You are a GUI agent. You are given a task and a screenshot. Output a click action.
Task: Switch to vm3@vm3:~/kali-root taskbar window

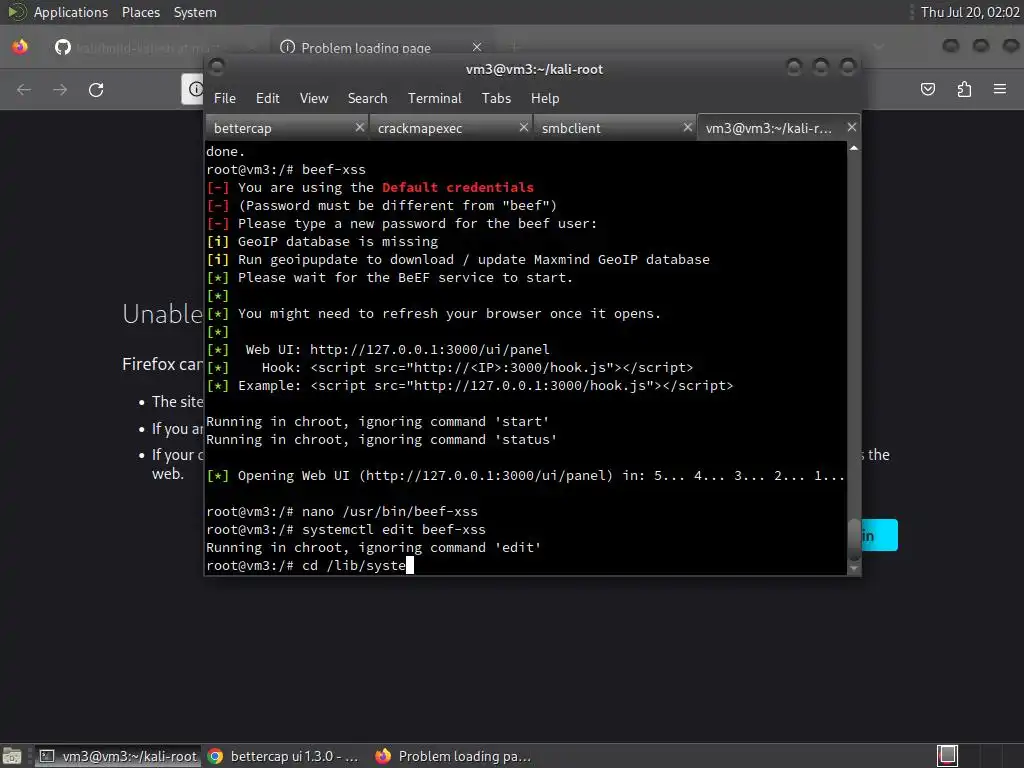(x=118, y=756)
